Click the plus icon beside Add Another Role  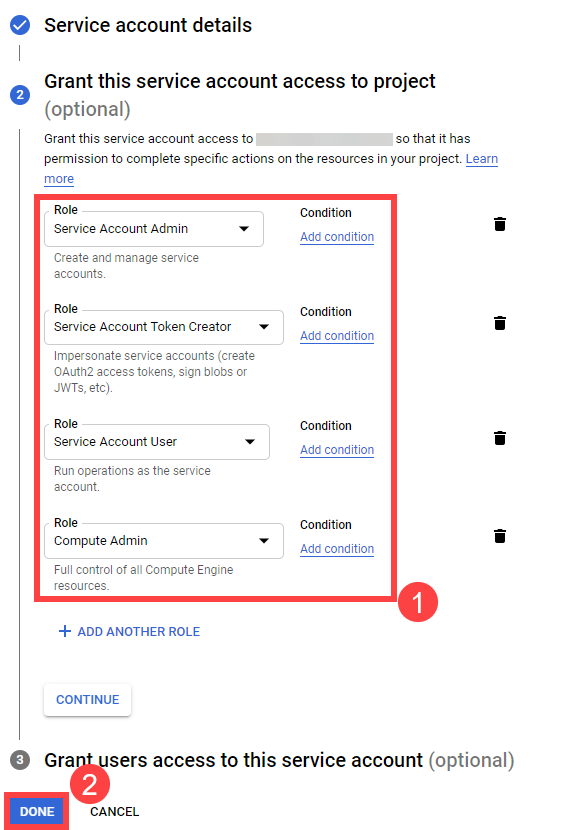65,631
